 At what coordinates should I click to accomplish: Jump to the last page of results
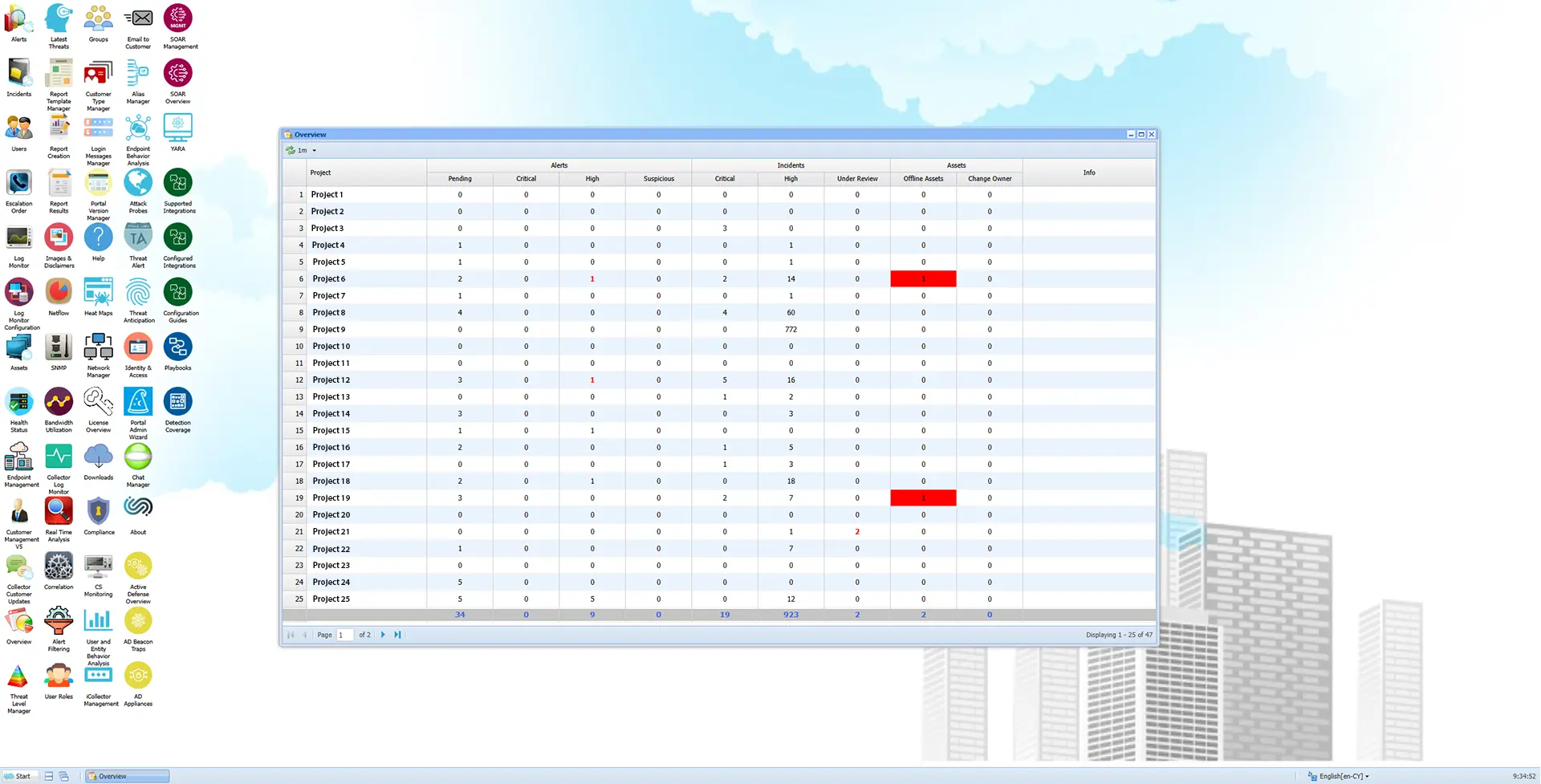[396, 635]
